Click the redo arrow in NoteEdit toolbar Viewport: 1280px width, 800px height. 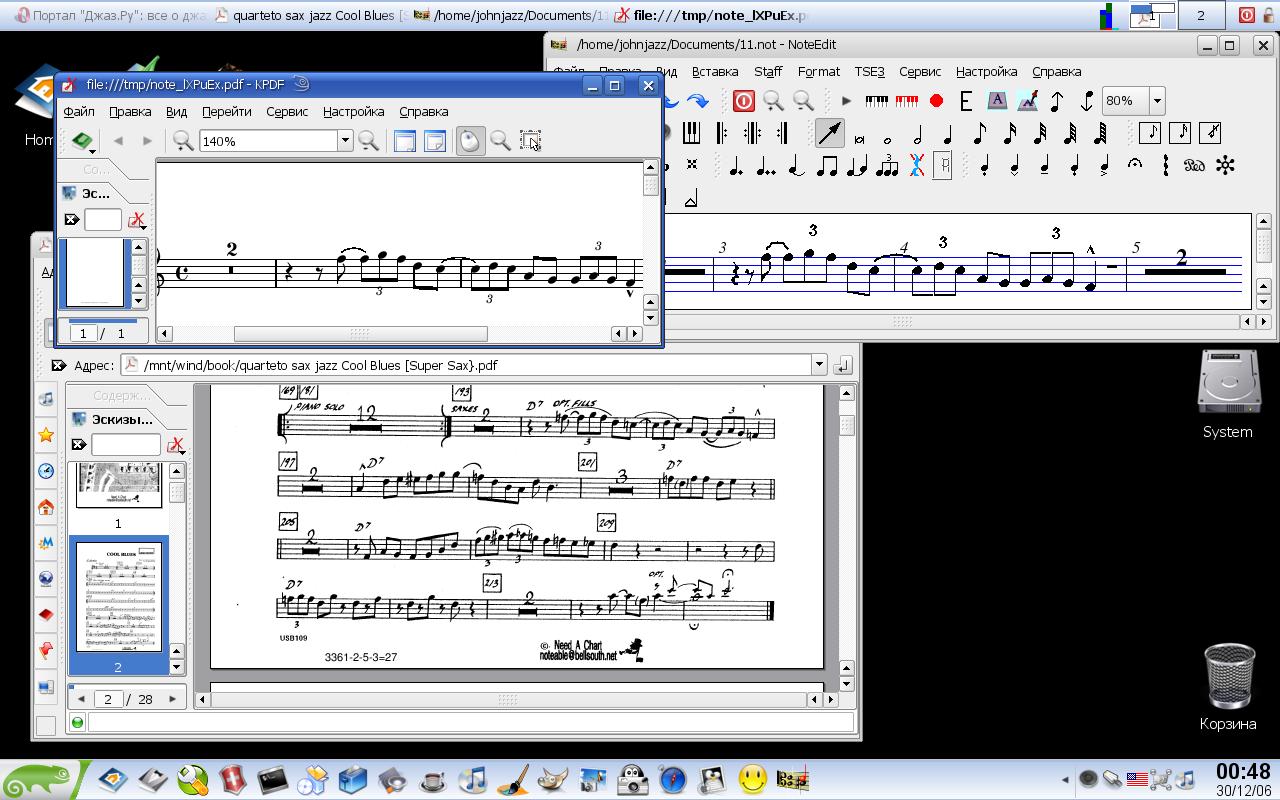coord(698,101)
